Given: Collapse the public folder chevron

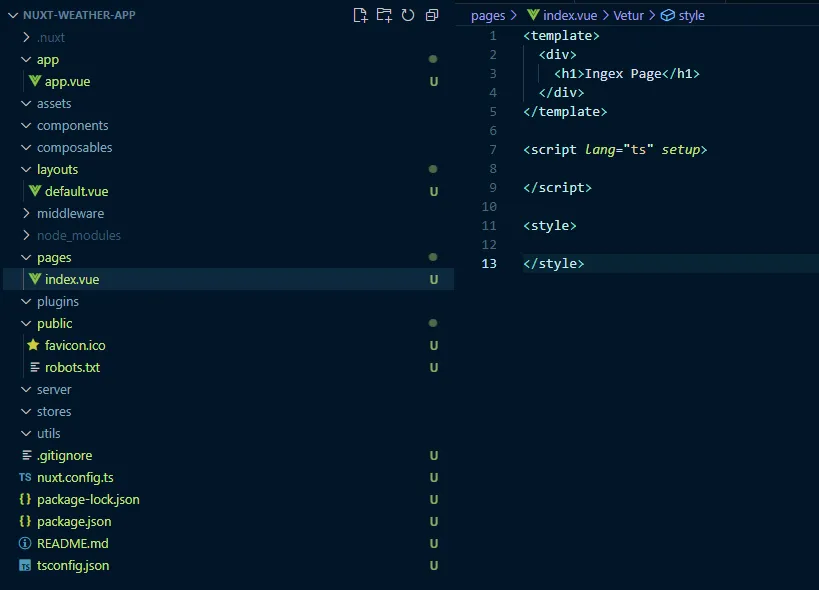Looking at the screenshot, I should [26, 323].
